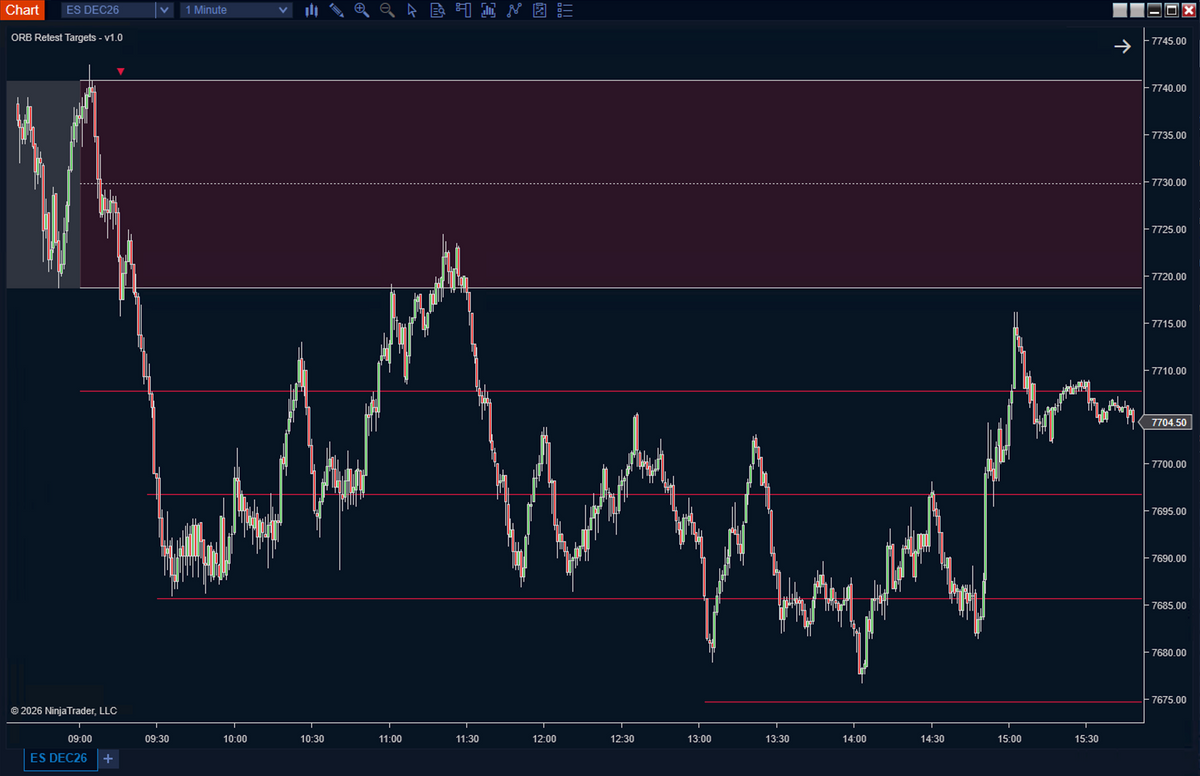This screenshot has height=776, width=1200.
Task: Show the Data Box window
Action: (x=437, y=10)
